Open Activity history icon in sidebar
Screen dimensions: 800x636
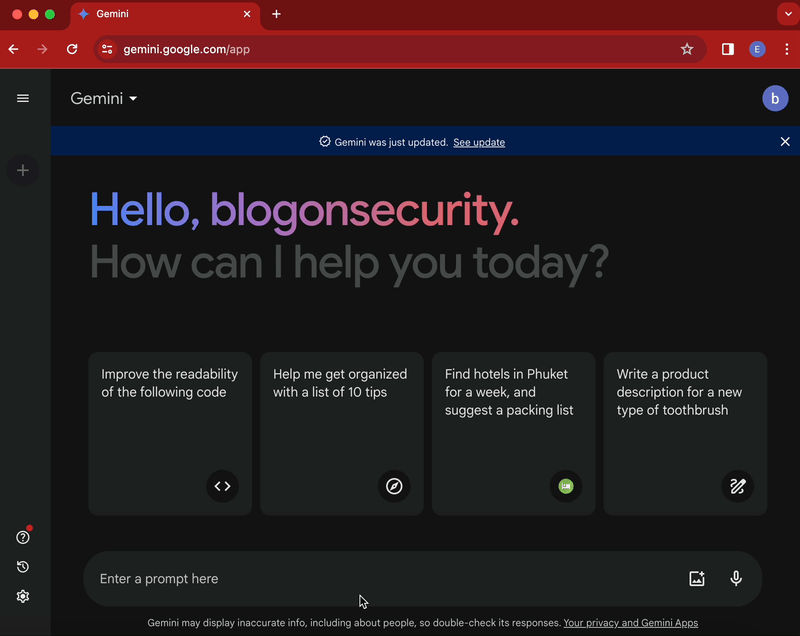(22, 567)
